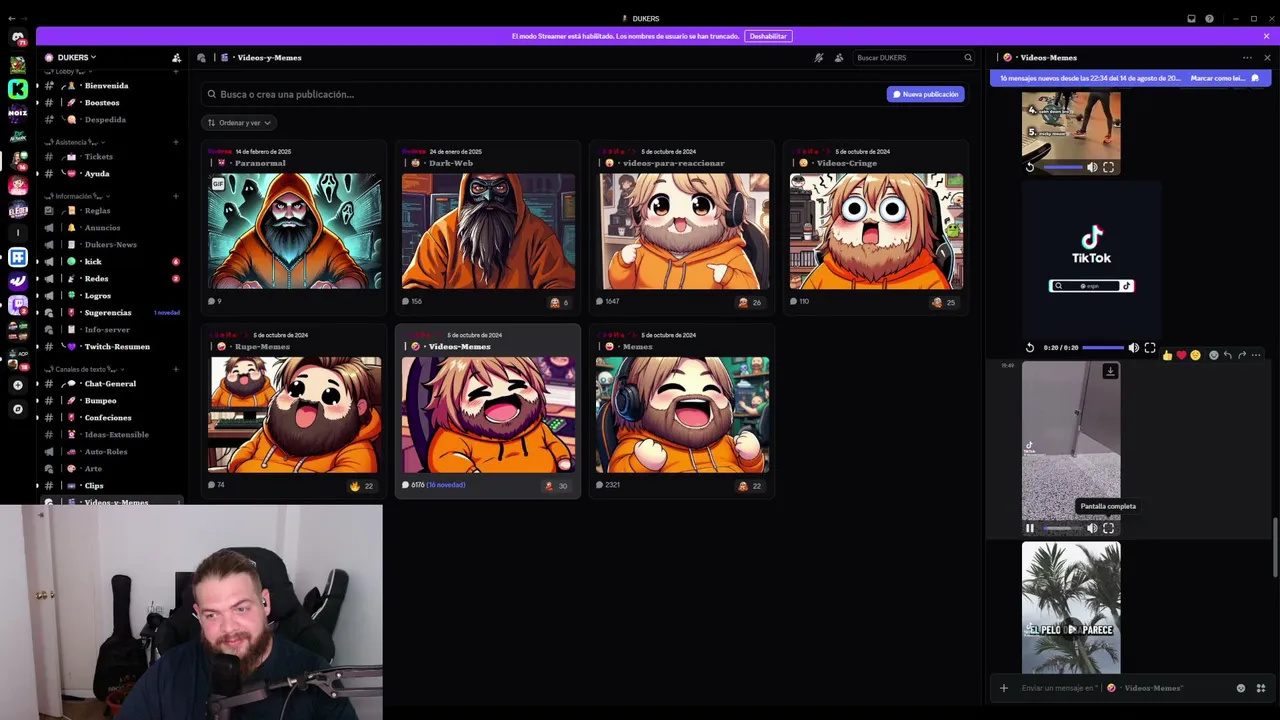Click the add server plus icon
The image size is (1280, 720).
pyautogui.click(x=18, y=385)
